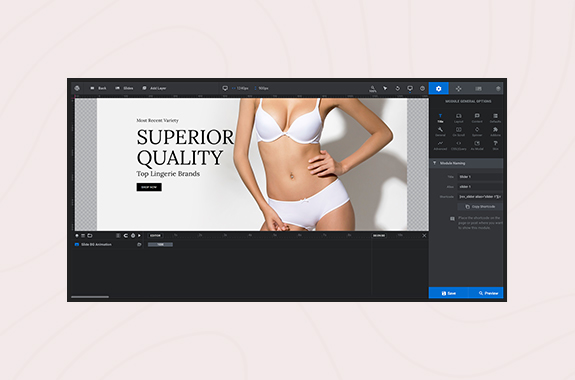Select the As Modal options icon
The width and height of the screenshot is (575, 380).
pos(477,146)
